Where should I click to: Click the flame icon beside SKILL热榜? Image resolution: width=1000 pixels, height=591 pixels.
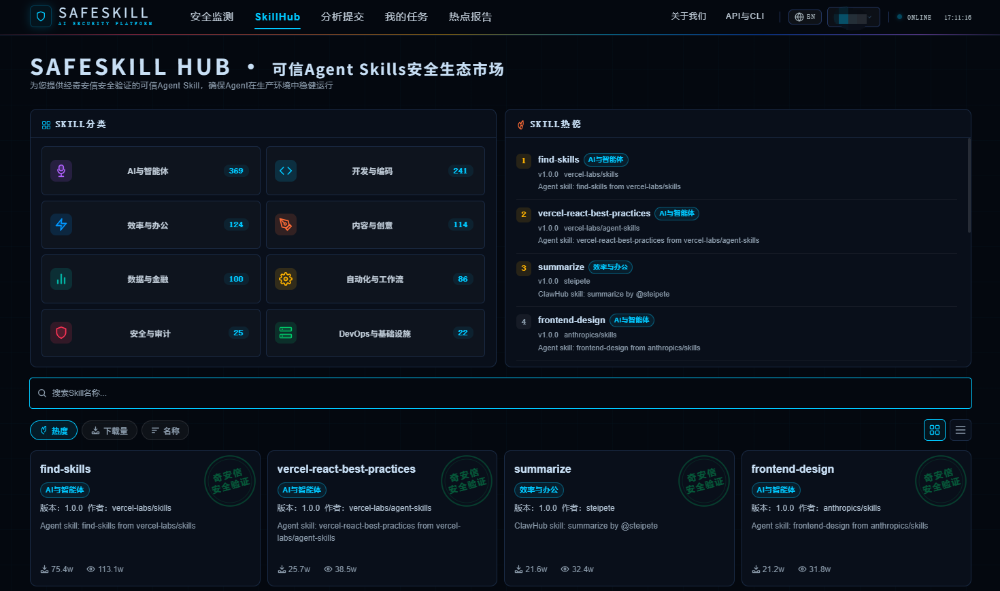[519, 123]
